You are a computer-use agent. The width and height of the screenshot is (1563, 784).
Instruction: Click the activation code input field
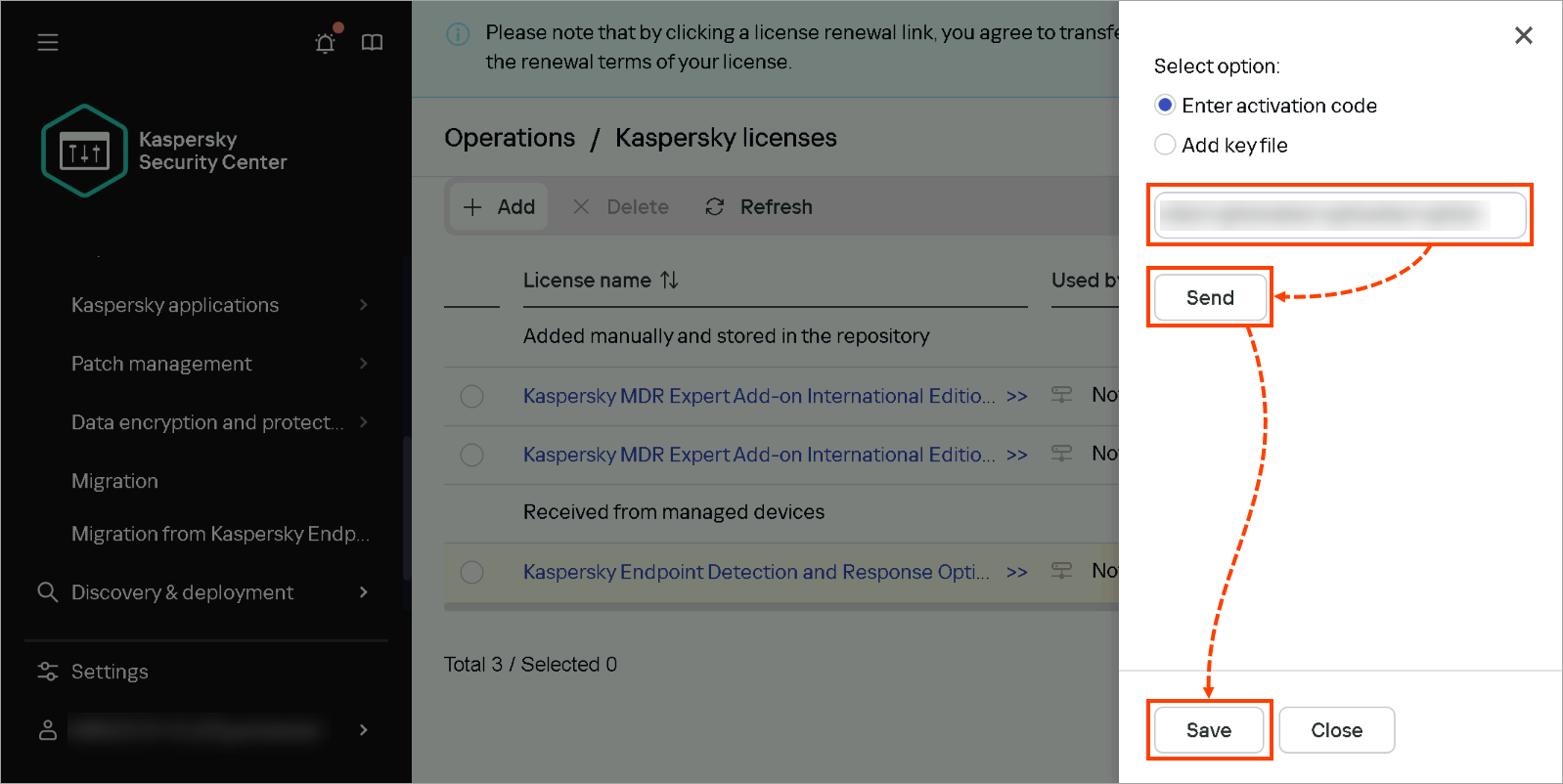point(1340,215)
